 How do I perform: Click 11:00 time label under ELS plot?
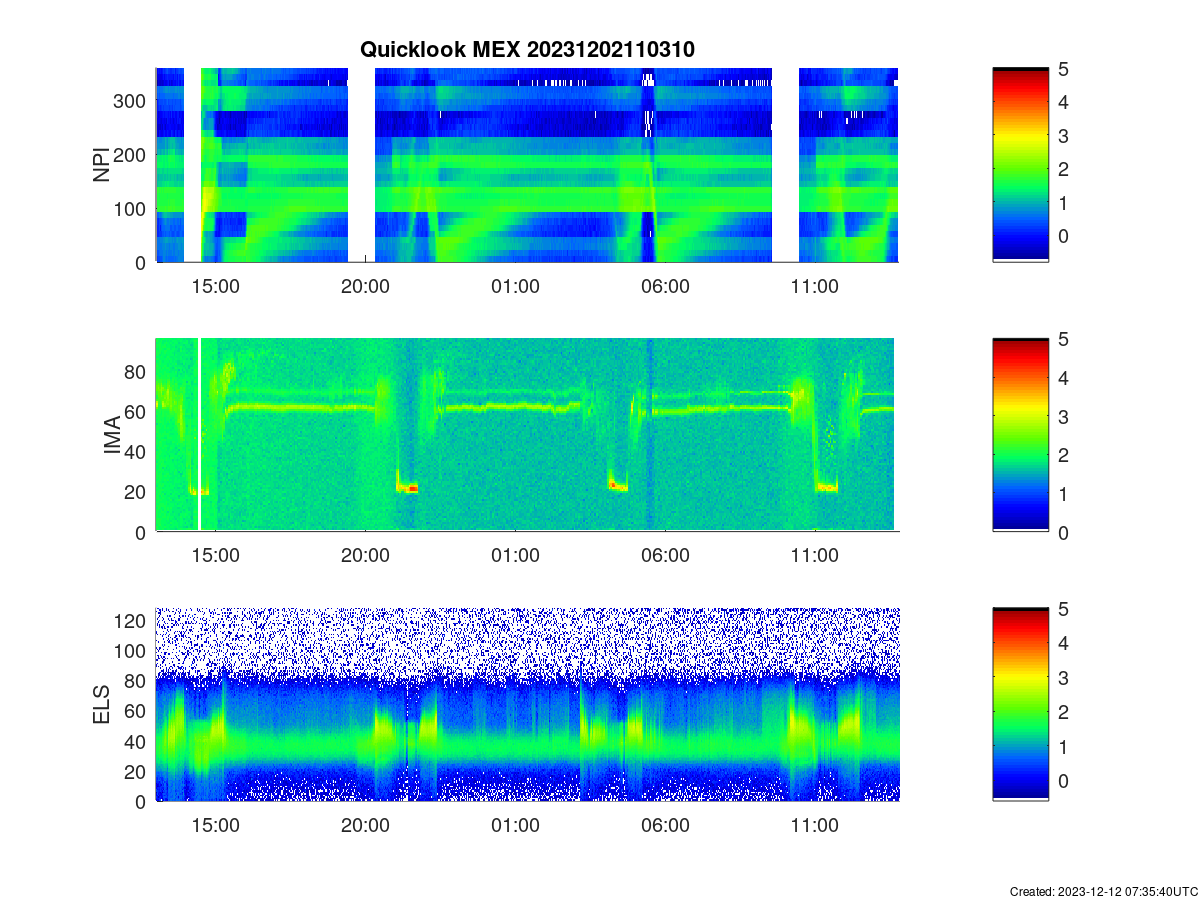(815, 826)
